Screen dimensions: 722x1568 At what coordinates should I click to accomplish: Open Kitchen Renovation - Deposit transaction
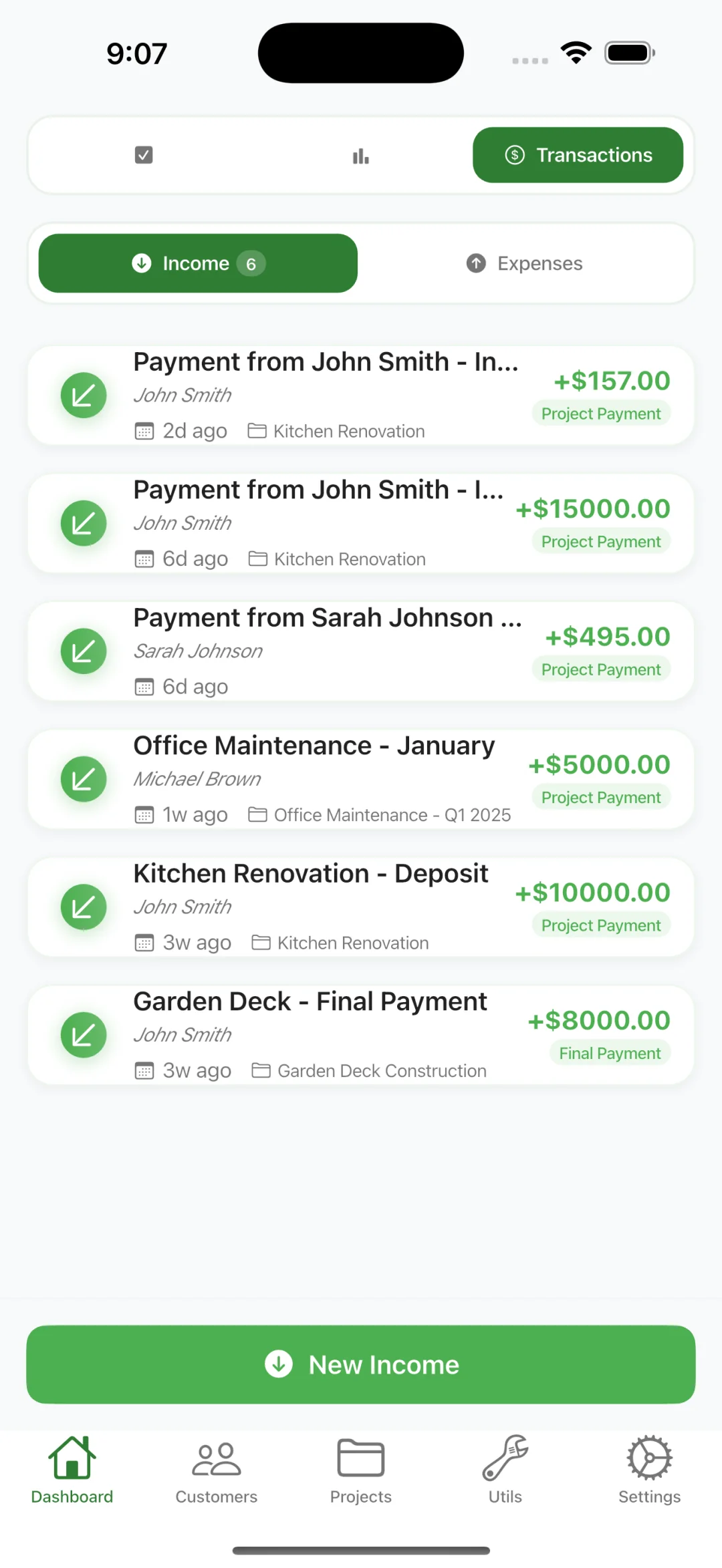coord(361,907)
